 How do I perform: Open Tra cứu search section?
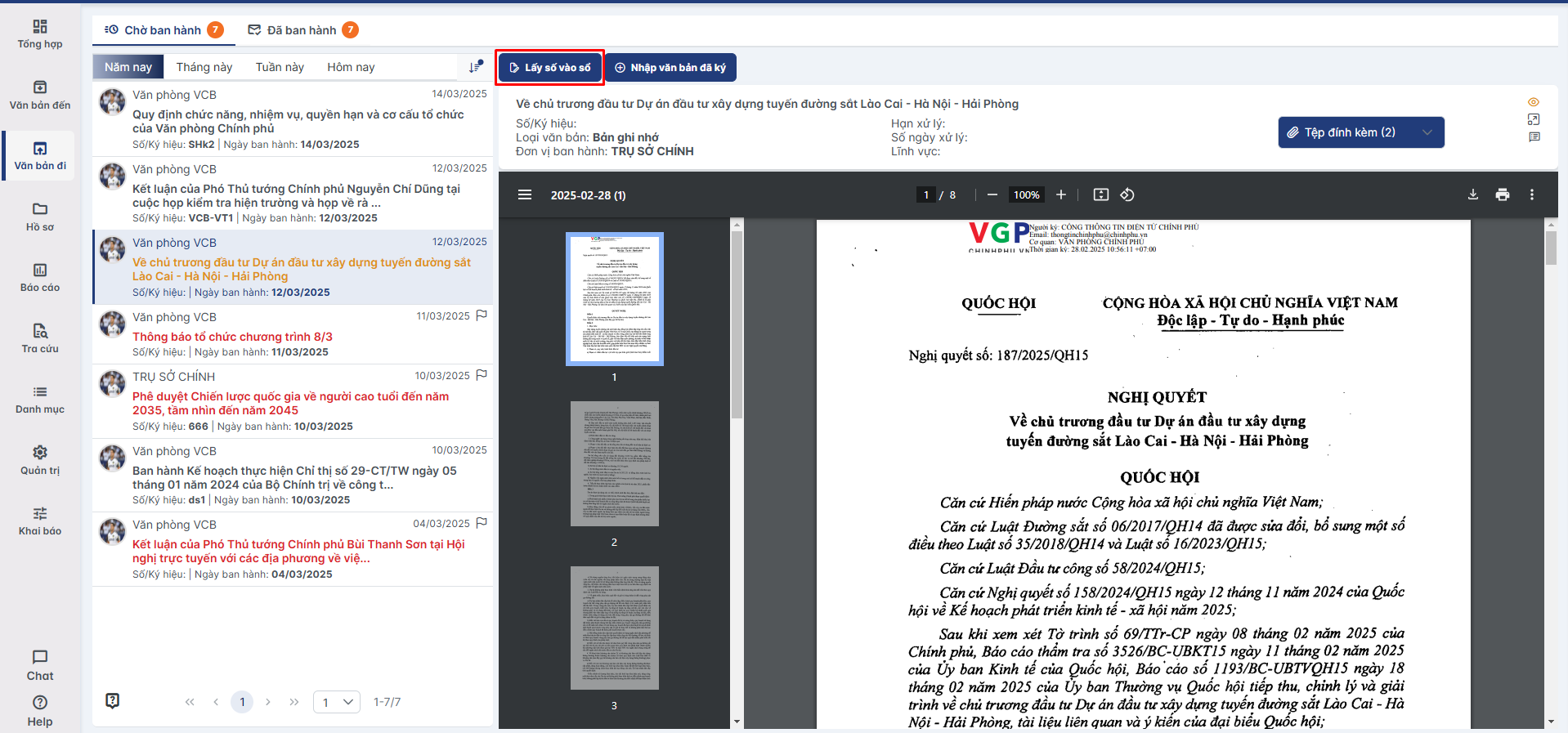pyautogui.click(x=40, y=338)
